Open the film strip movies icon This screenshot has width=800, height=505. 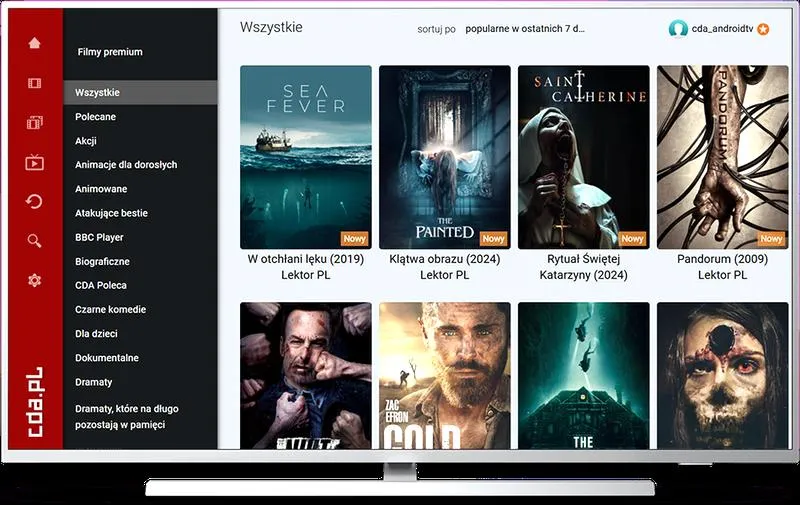tap(34, 83)
